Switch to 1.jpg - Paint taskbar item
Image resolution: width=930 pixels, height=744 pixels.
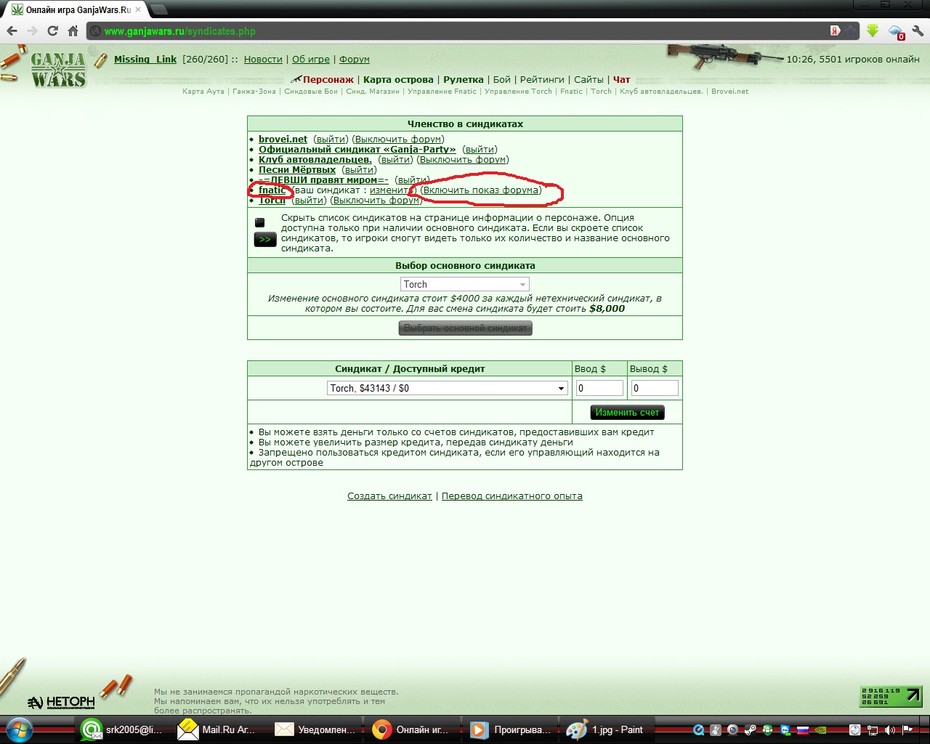pos(606,730)
